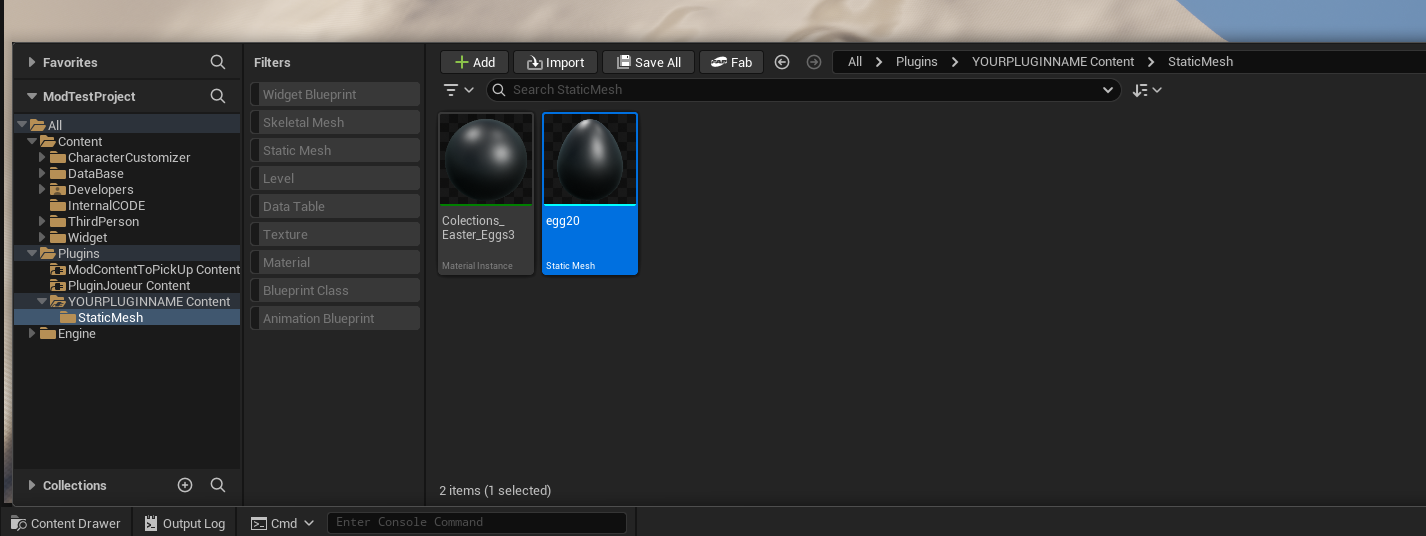Open the sort settings dropdown
Viewport: 1426px width, 536px height.
pyautogui.click(x=1147, y=90)
